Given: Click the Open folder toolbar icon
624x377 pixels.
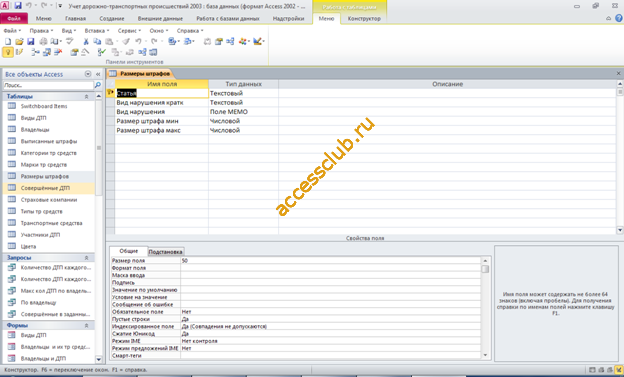Looking at the screenshot, I should 20,41.
